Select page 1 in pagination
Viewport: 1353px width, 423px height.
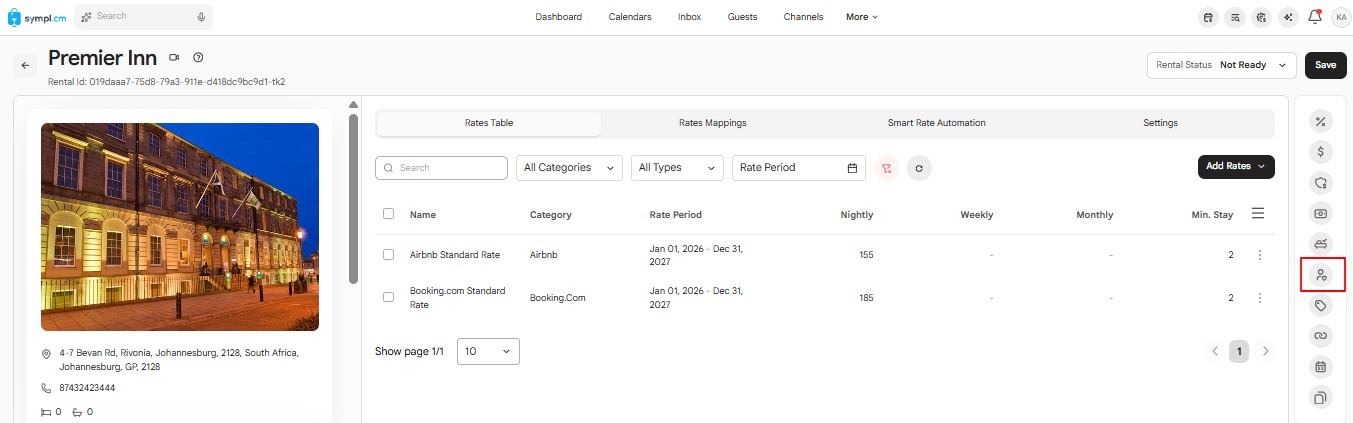point(1239,351)
